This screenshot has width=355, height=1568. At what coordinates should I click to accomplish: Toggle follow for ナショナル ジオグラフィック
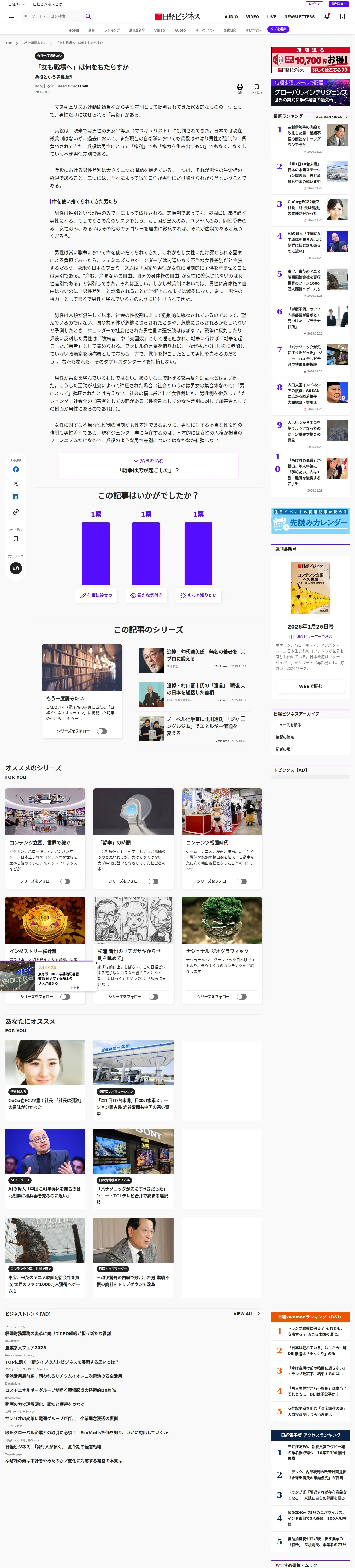click(x=241, y=996)
